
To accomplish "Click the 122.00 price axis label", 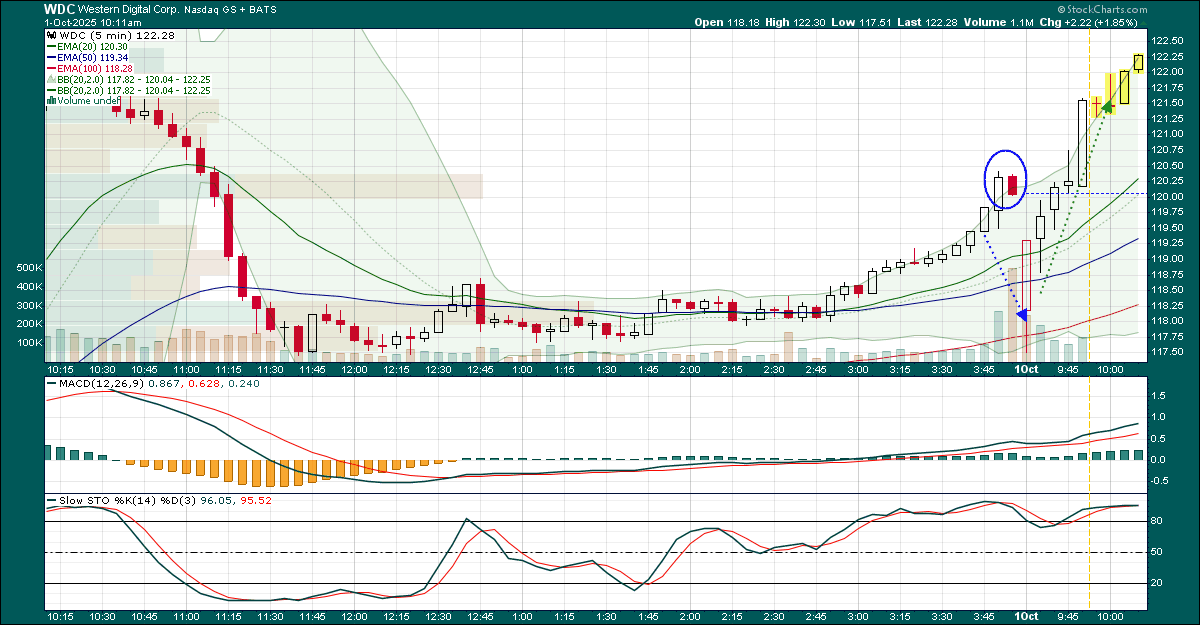I will 1167,72.
